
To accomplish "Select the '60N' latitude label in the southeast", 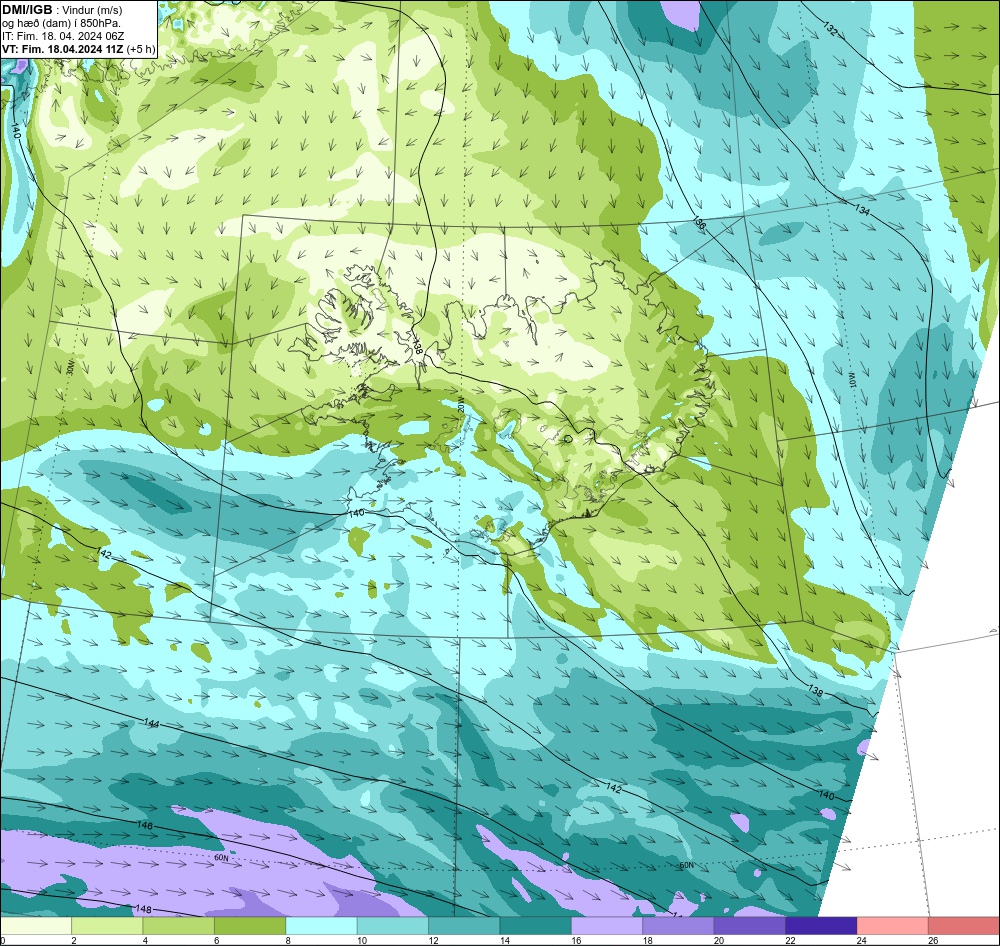I will tap(686, 866).
